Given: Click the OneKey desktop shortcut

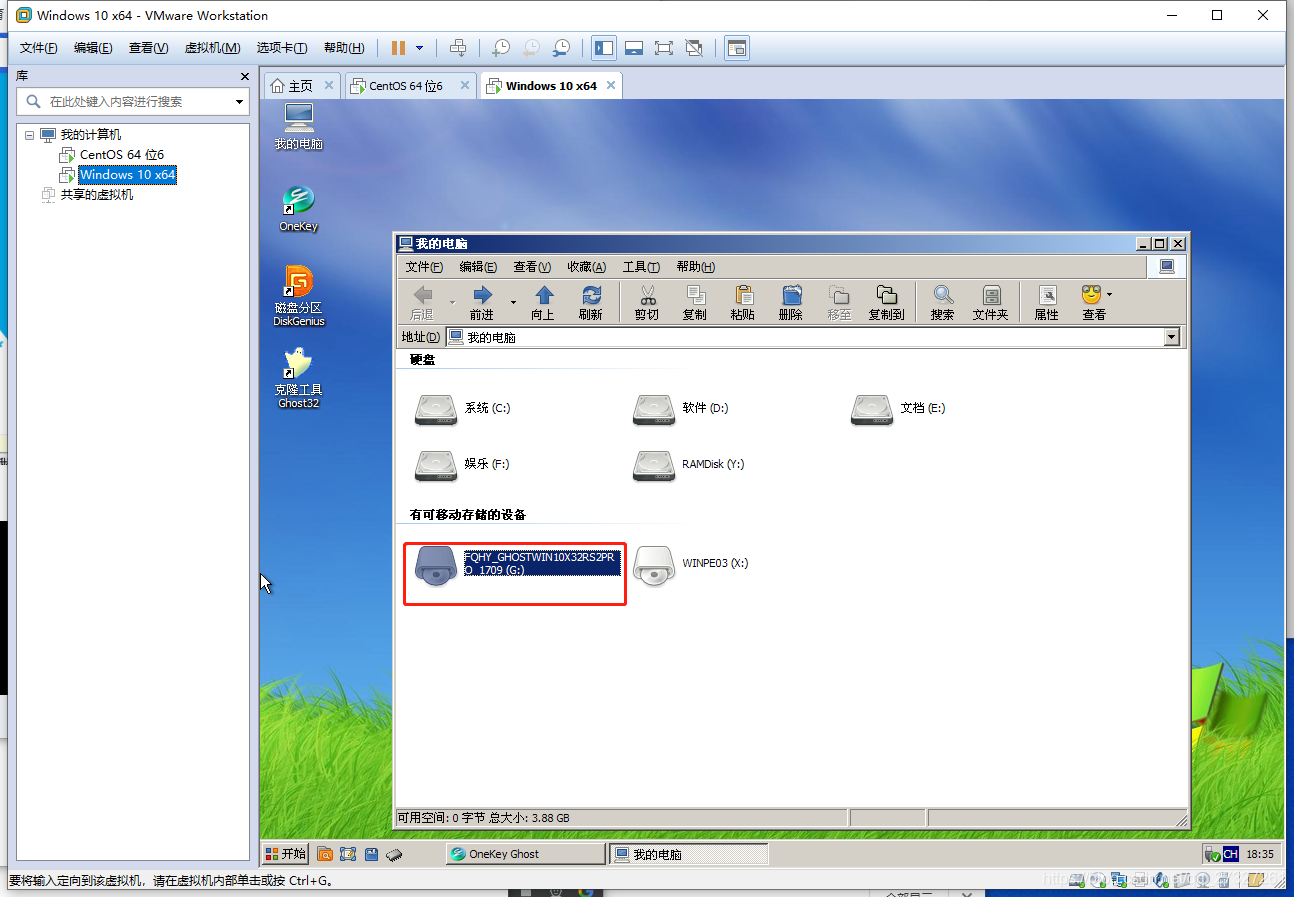Looking at the screenshot, I should click(299, 208).
